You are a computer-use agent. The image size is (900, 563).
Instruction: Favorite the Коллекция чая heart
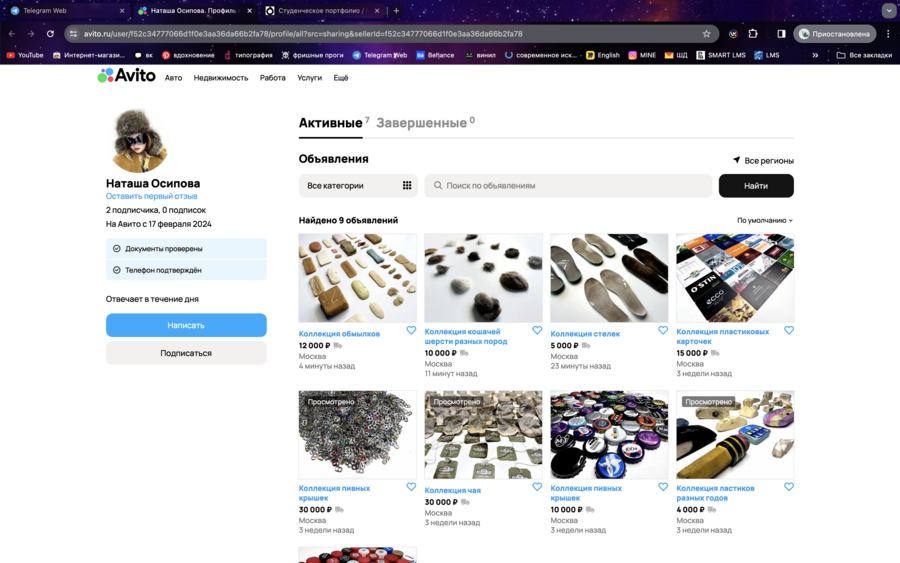point(537,487)
